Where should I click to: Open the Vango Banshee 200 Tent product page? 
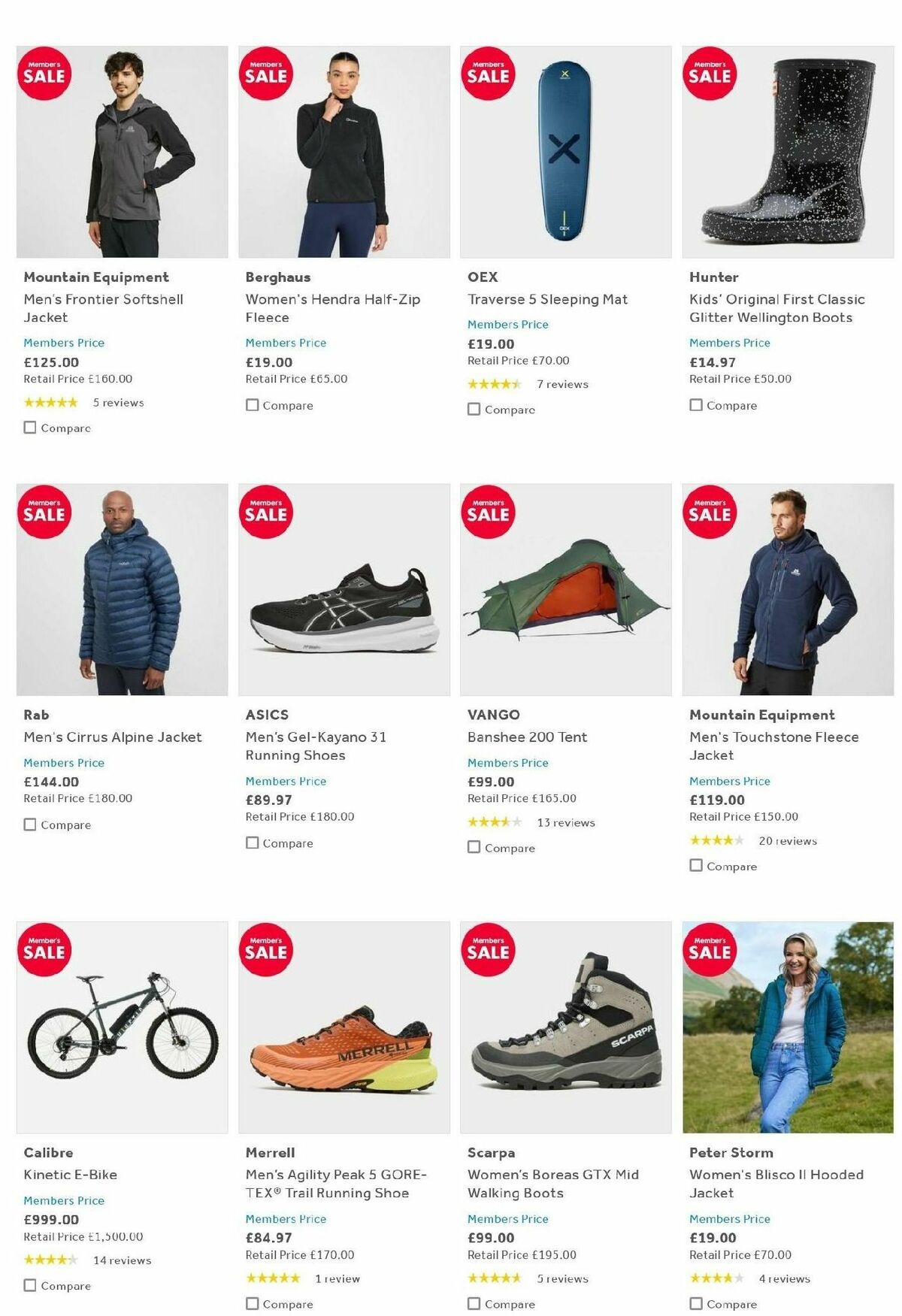[x=526, y=737]
